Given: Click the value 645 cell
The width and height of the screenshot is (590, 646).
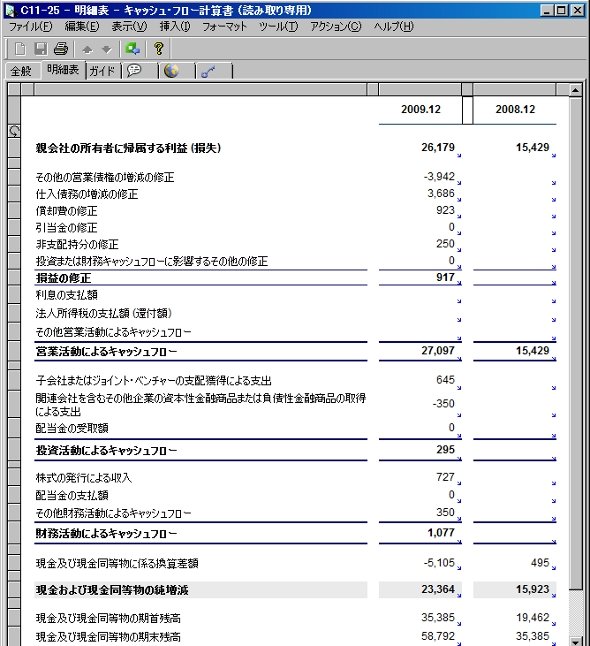Looking at the screenshot, I should [445, 379].
